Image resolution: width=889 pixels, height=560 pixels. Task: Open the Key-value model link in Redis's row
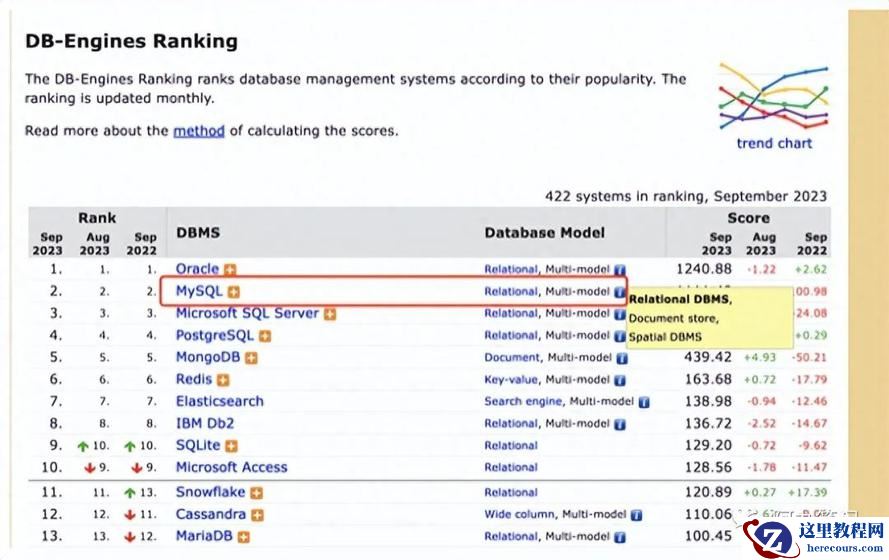[511, 380]
